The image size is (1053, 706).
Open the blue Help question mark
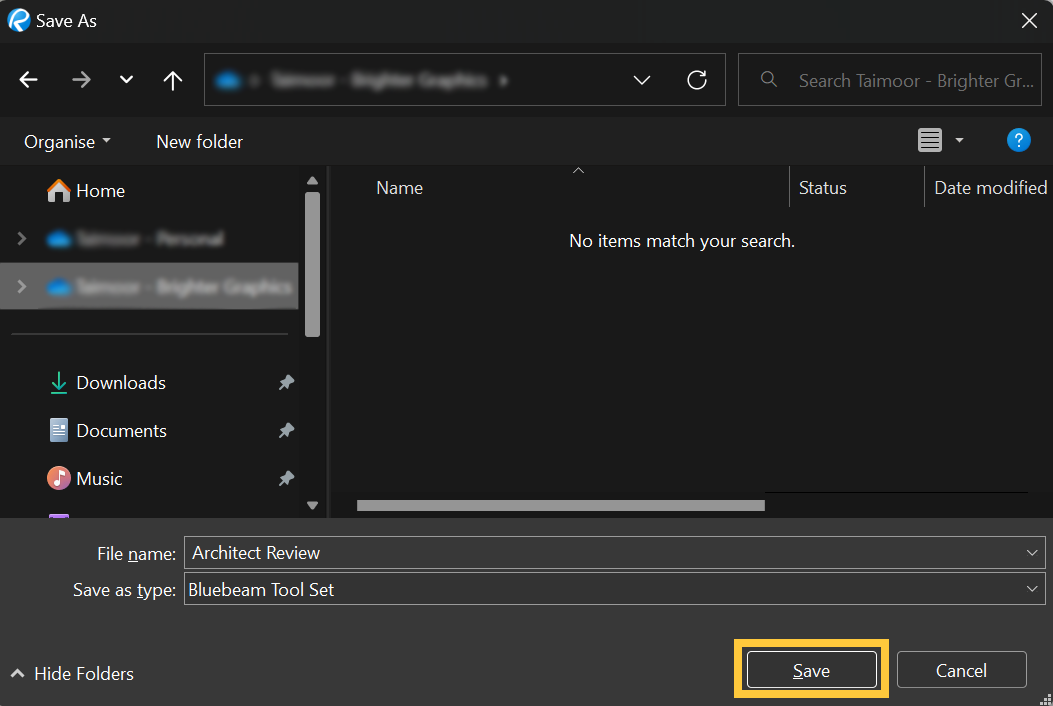pos(1018,140)
